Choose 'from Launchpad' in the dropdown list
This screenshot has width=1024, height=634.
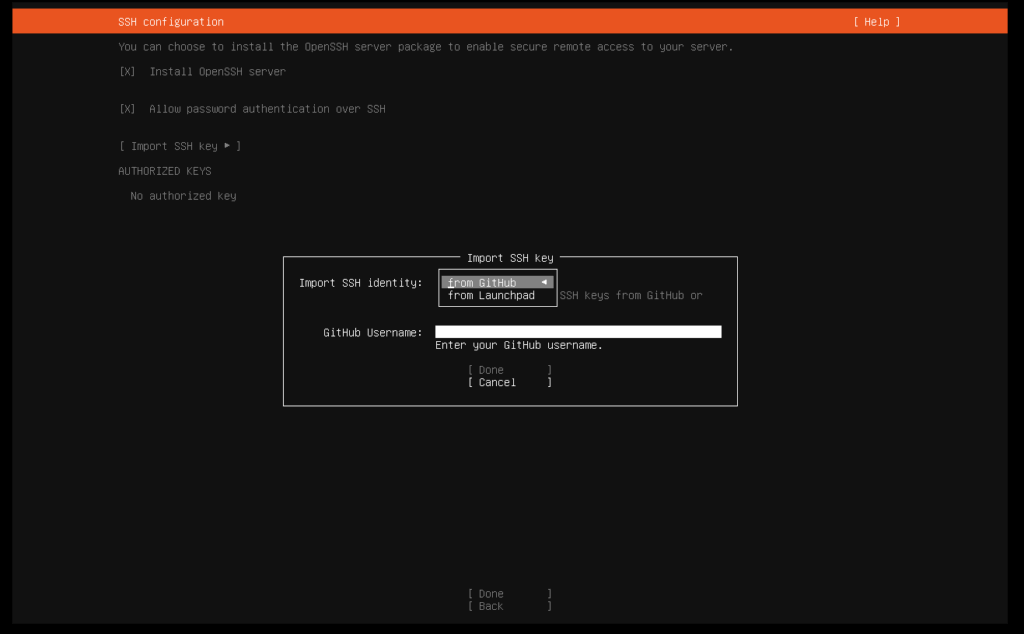point(491,296)
